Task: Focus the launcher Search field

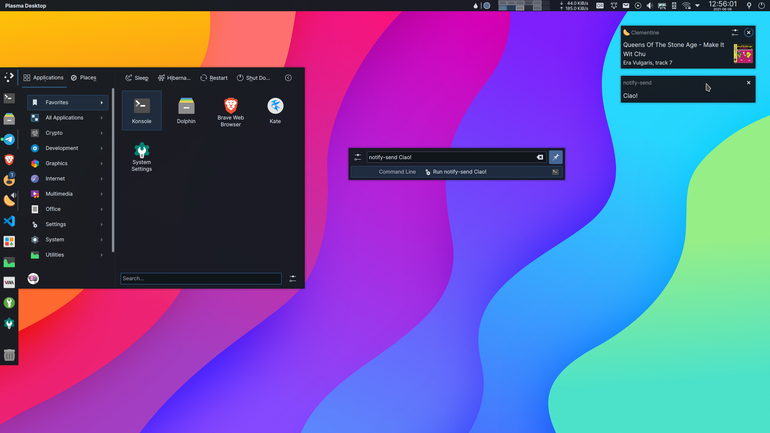Action: click(x=201, y=278)
